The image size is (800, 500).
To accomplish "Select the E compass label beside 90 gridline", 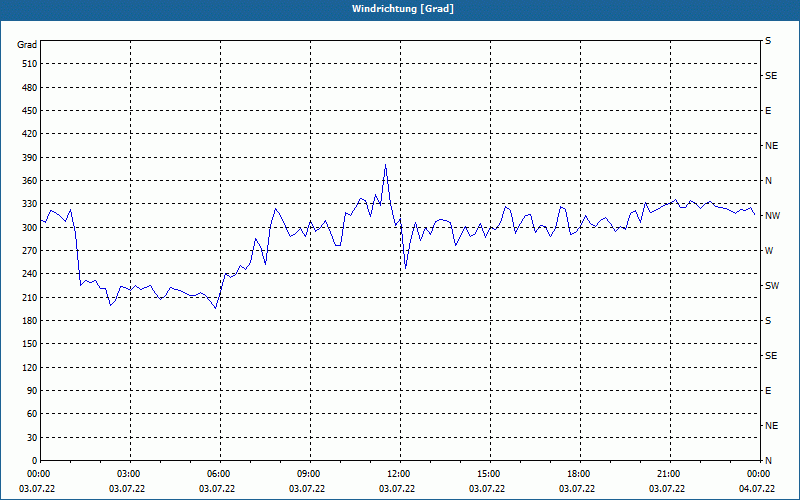I will pos(768,391).
